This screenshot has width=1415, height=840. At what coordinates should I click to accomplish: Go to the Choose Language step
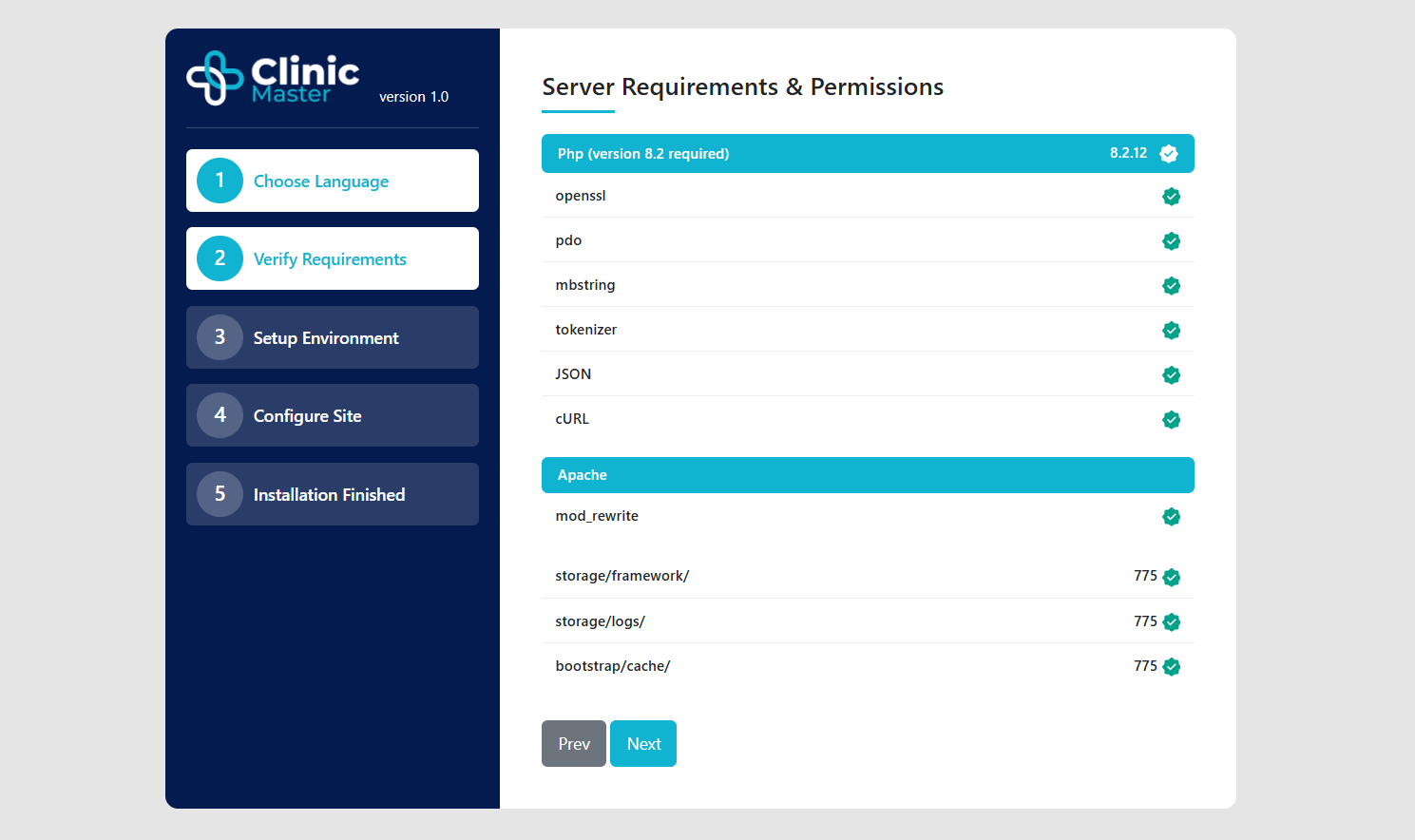tap(332, 181)
